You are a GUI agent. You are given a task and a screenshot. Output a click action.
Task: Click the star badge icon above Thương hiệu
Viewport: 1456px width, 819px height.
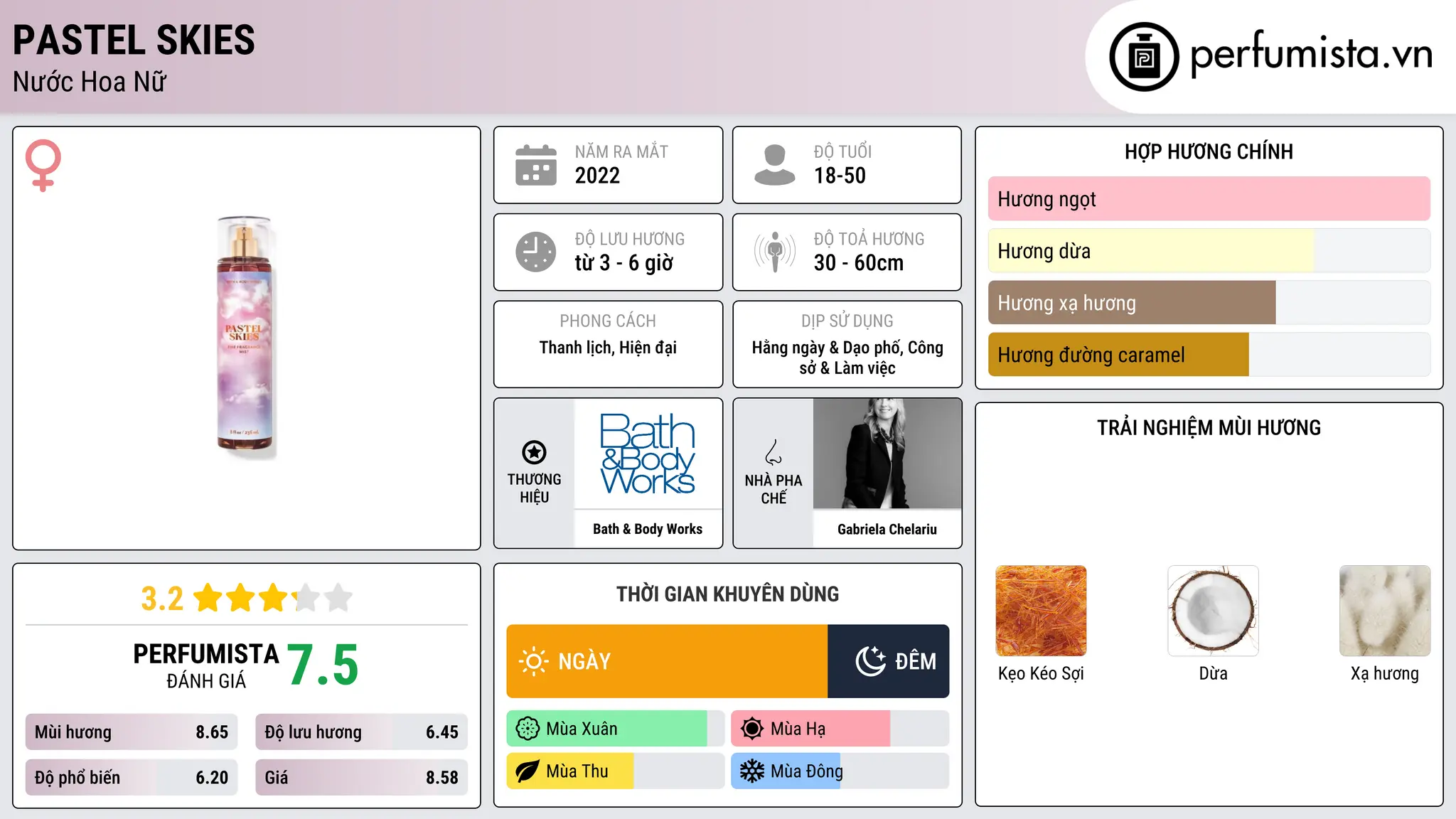[x=535, y=452]
